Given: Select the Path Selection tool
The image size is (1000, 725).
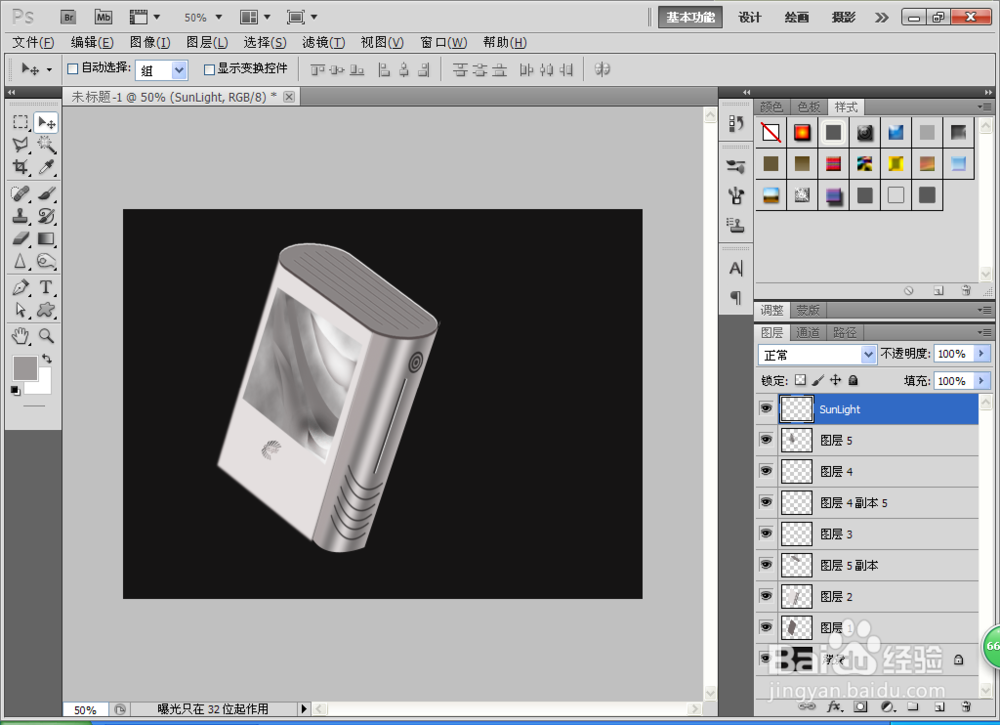Looking at the screenshot, I should [x=20, y=310].
